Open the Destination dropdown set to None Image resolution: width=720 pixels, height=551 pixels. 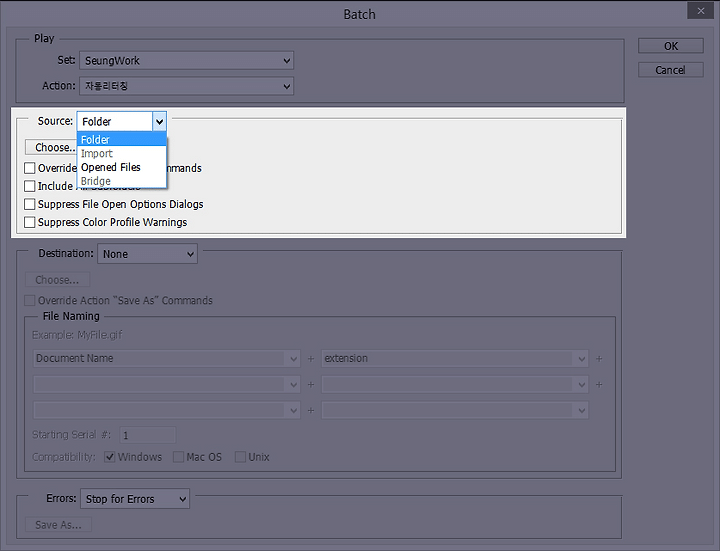(147, 254)
